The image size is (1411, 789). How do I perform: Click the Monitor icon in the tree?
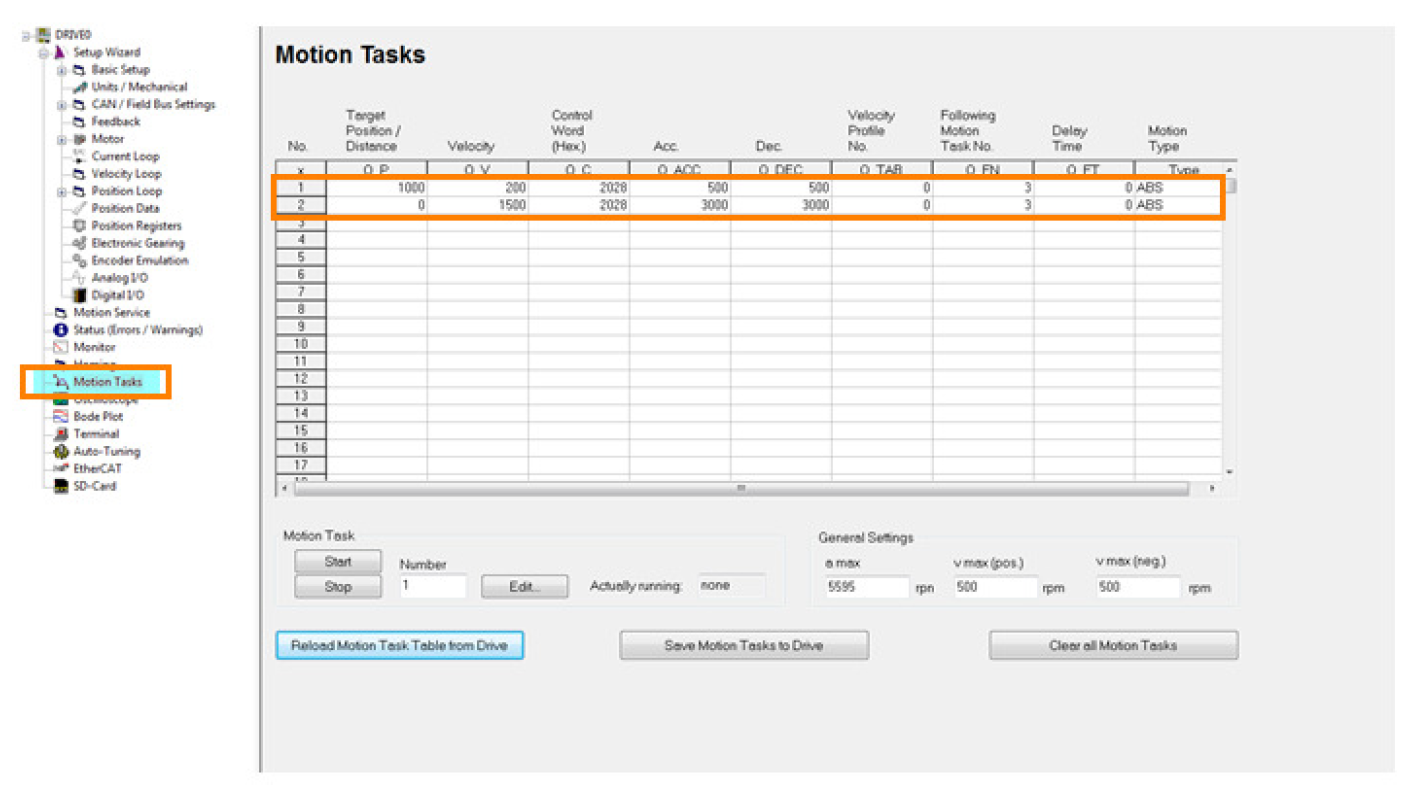click(x=61, y=347)
